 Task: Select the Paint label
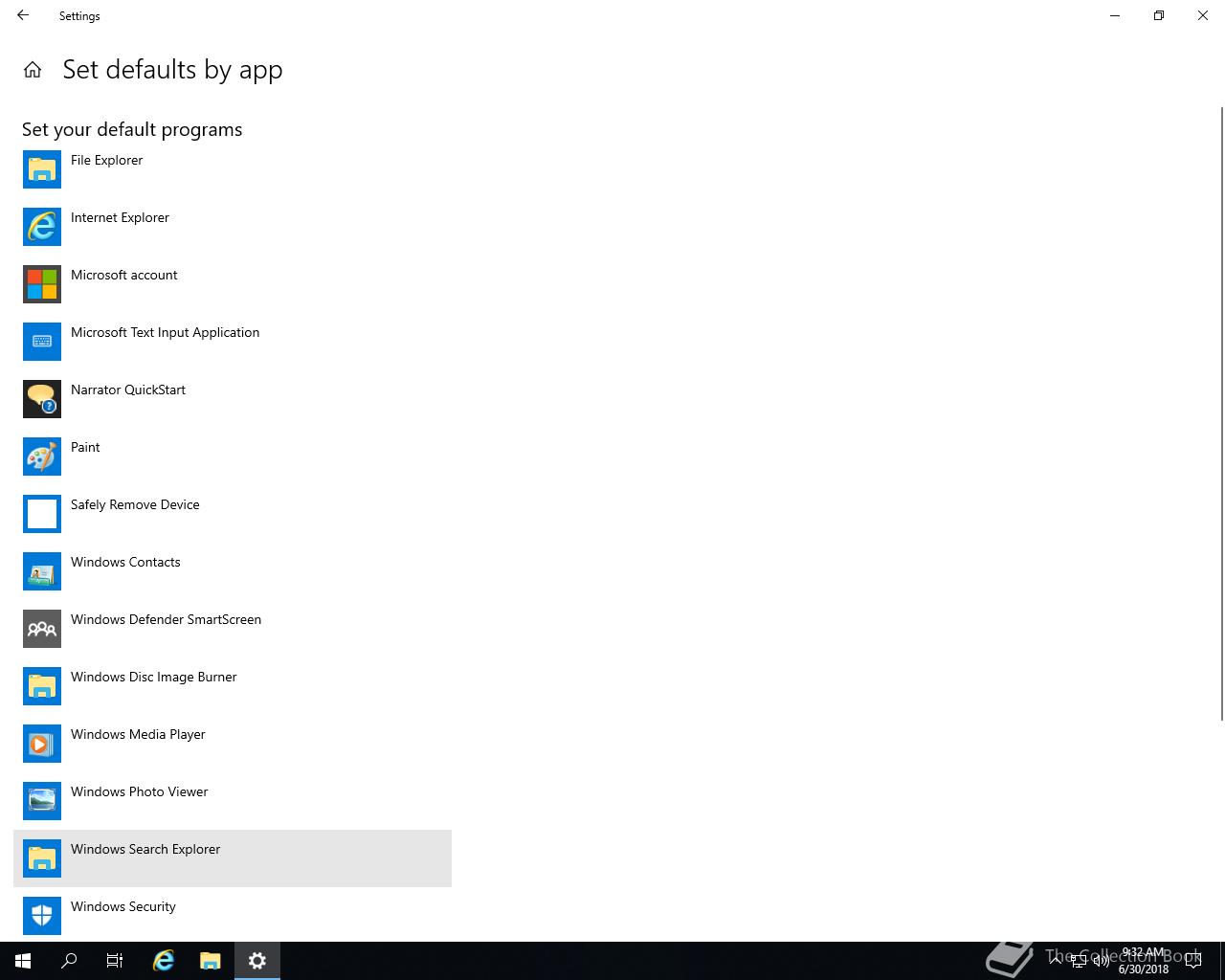[85, 447]
